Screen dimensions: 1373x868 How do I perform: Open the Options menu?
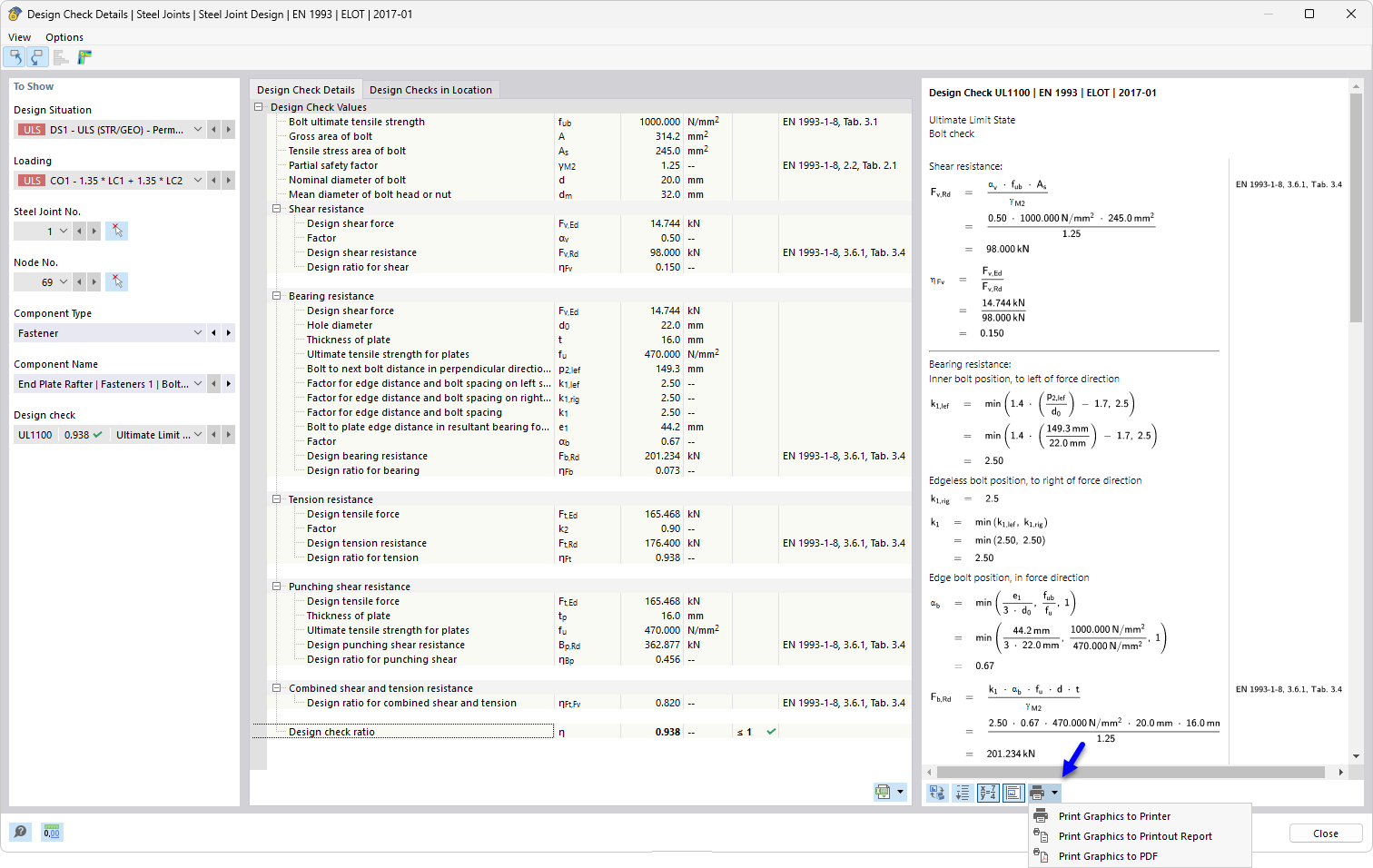64,37
